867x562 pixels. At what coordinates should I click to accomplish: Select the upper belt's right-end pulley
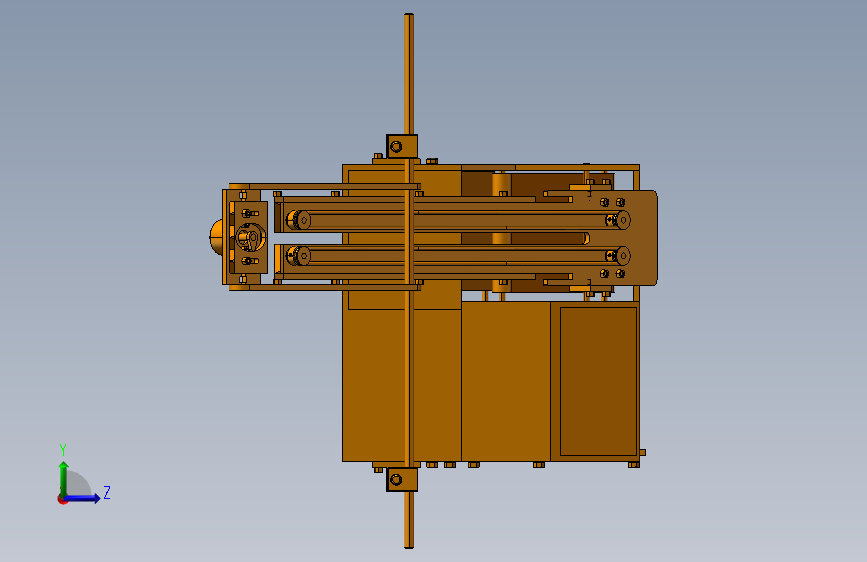[x=623, y=220]
